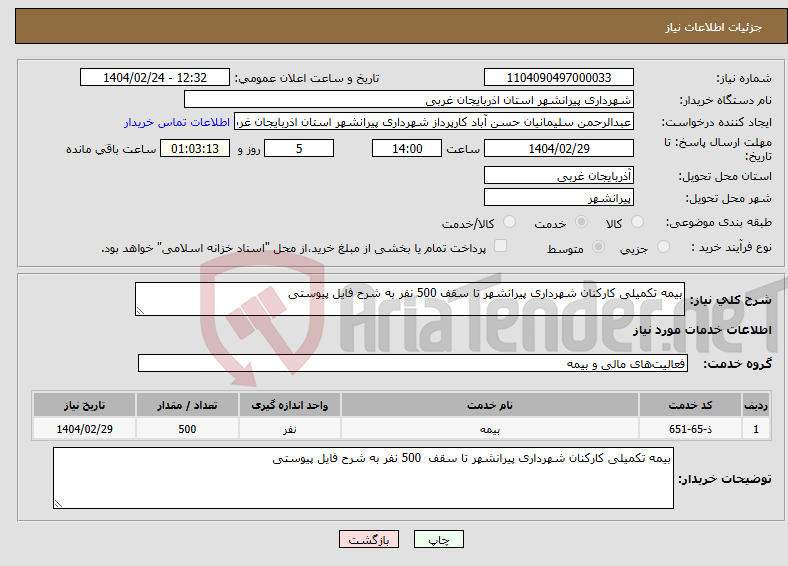Click the شرح کلی نیاز text area
The image size is (788, 566).
[410, 299]
